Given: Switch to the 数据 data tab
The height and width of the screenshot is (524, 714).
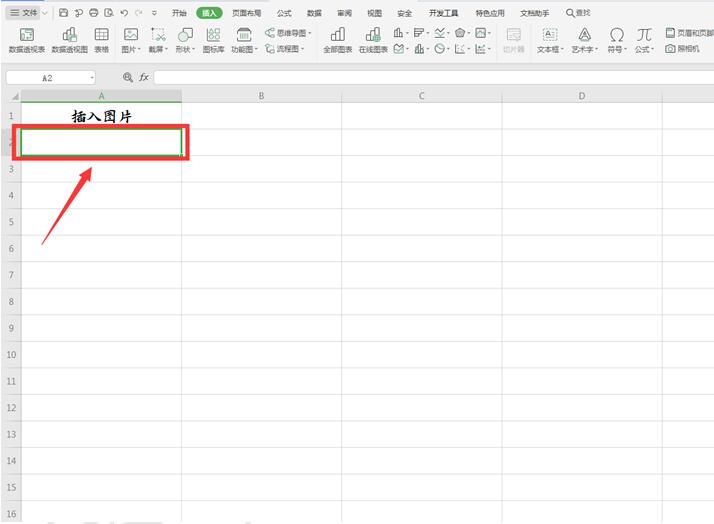Looking at the screenshot, I should [x=314, y=13].
